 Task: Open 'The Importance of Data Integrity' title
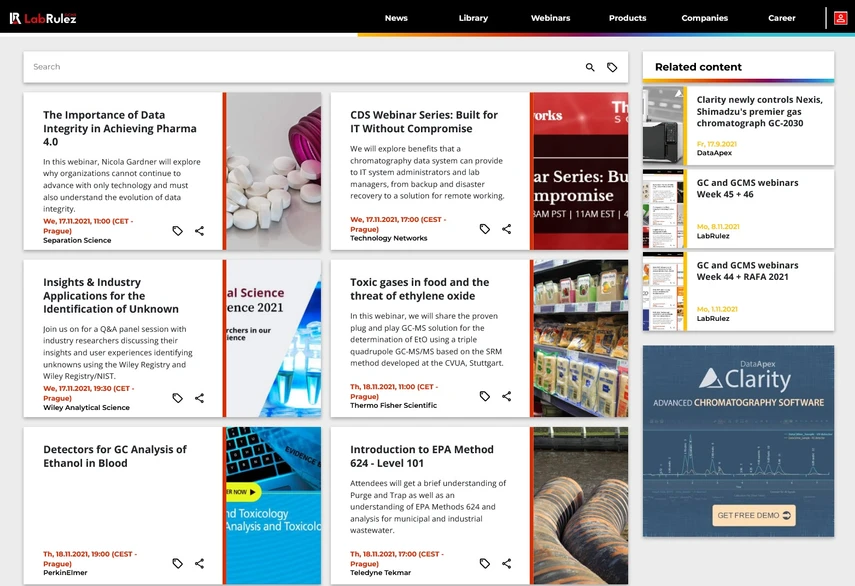pos(120,128)
